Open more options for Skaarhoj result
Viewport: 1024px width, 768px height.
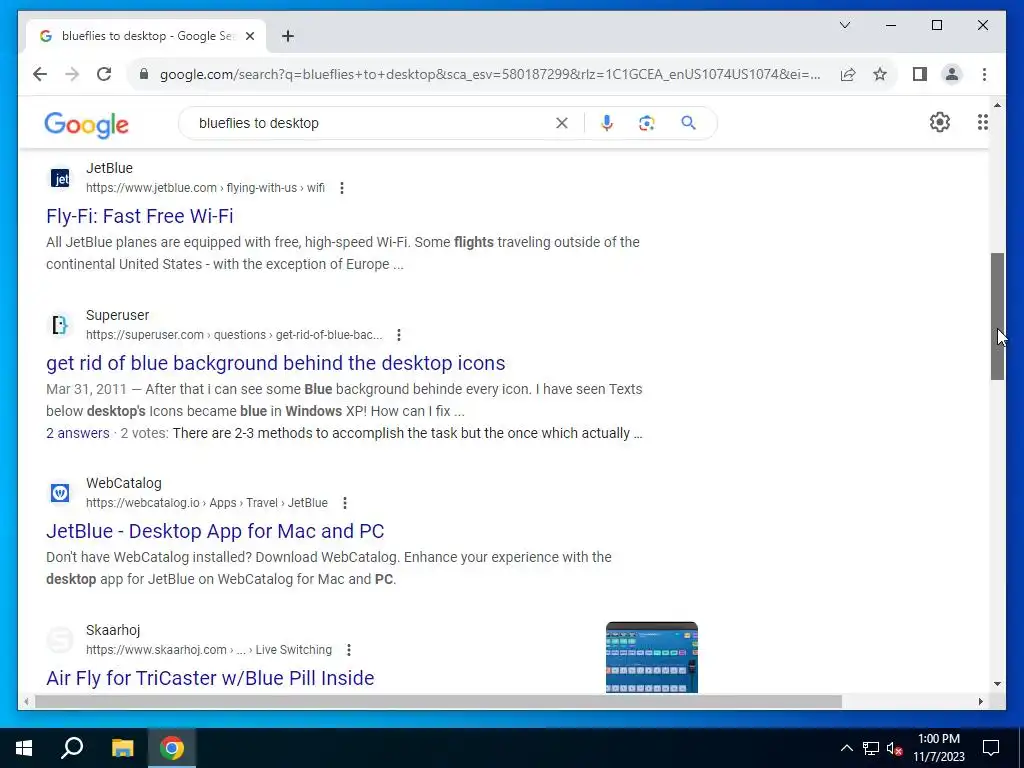pyautogui.click(x=349, y=650)
